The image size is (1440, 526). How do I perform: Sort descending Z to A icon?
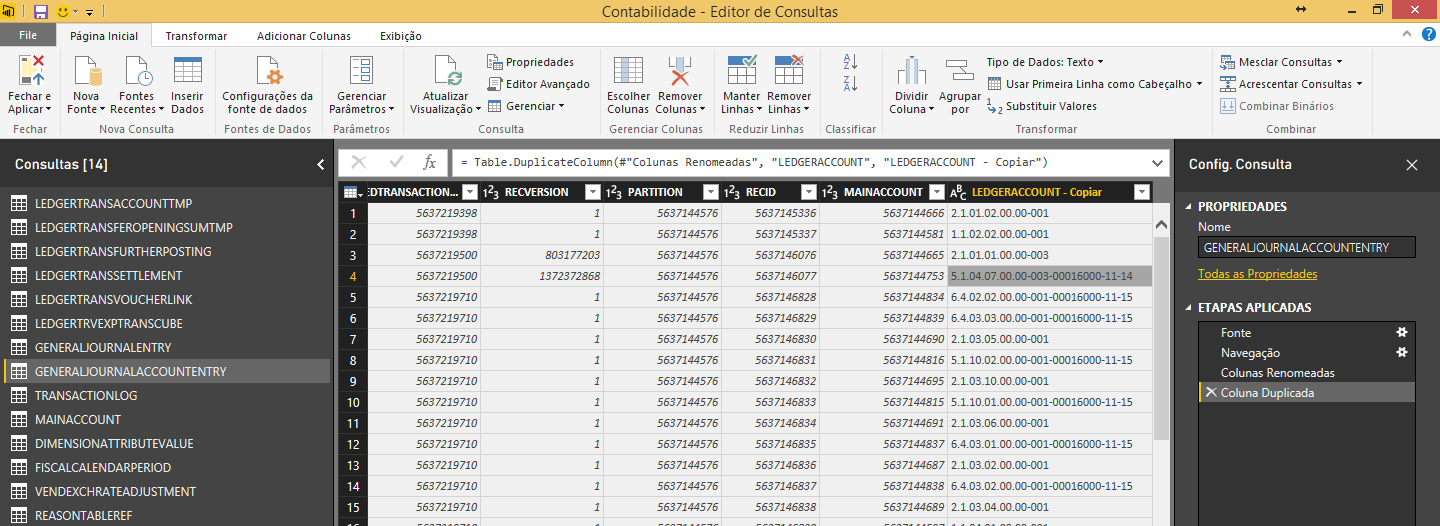click(x=851, y=83)
